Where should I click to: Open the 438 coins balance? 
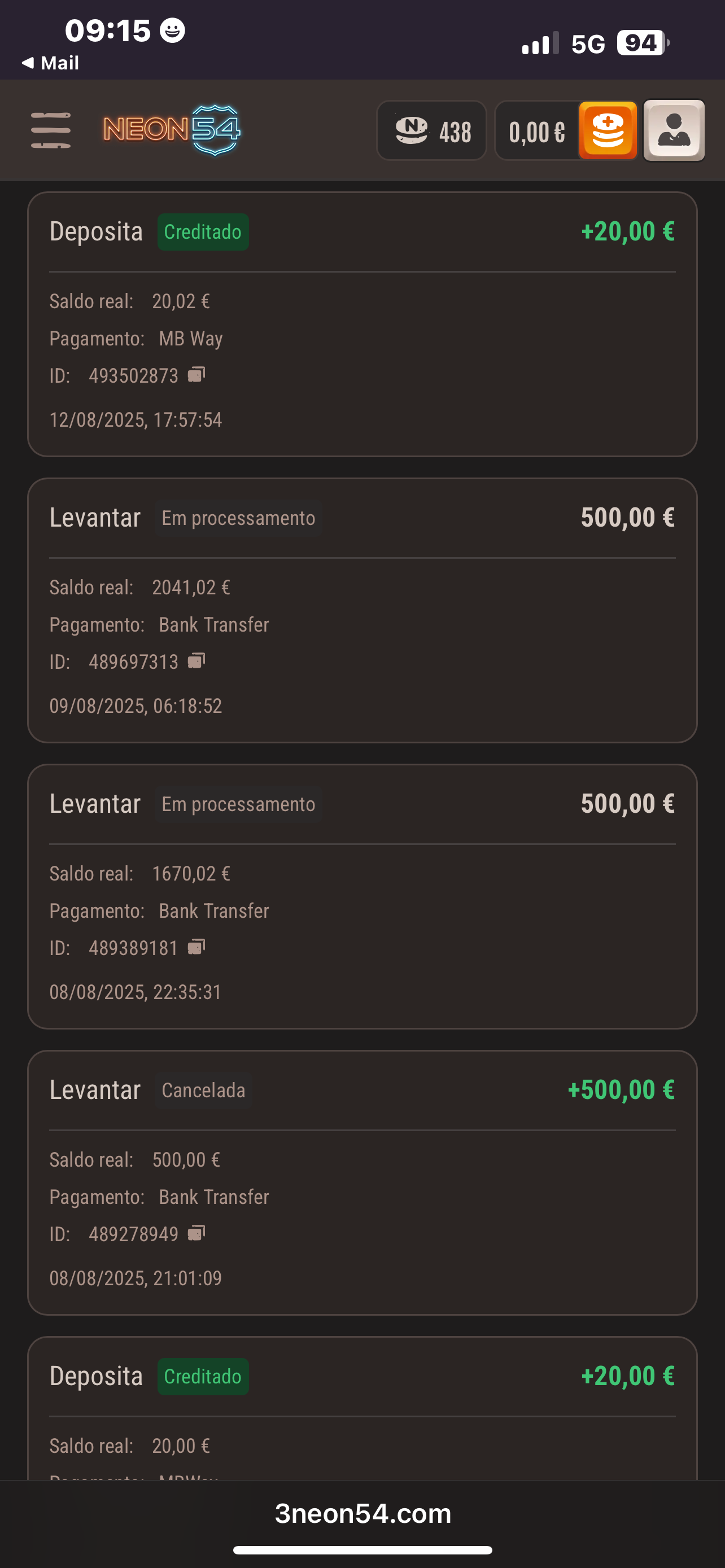pos(431,131)
